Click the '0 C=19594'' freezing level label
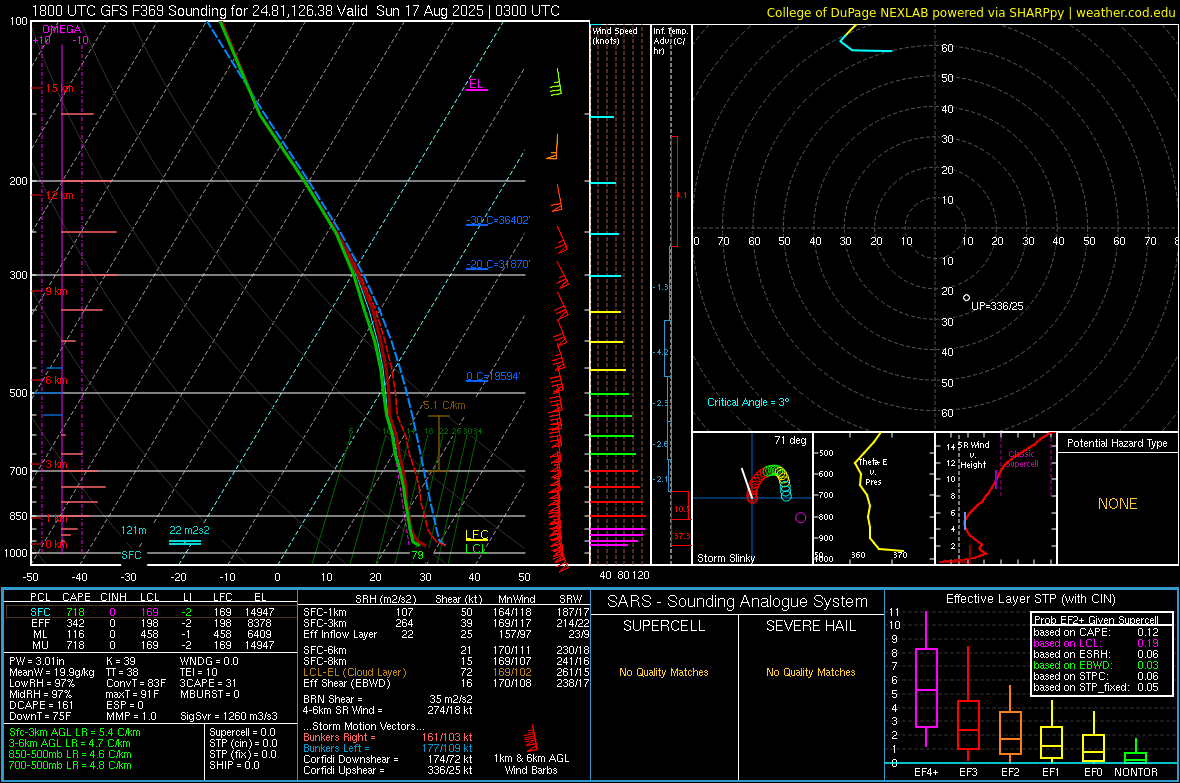The width and height of the screenshot is (1180, 783). (x=493, y=376)
